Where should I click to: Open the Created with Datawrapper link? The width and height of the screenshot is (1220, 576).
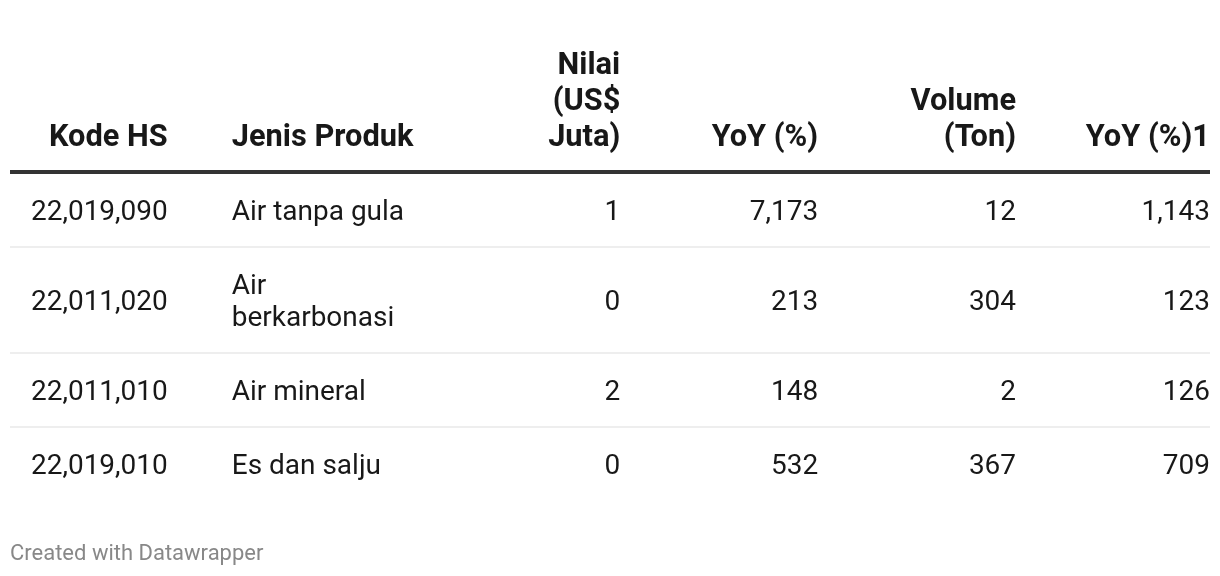pos(137,552)
